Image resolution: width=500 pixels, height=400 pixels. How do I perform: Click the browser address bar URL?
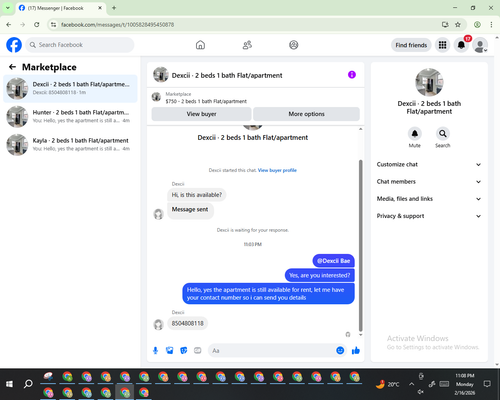tap(117, 25)
